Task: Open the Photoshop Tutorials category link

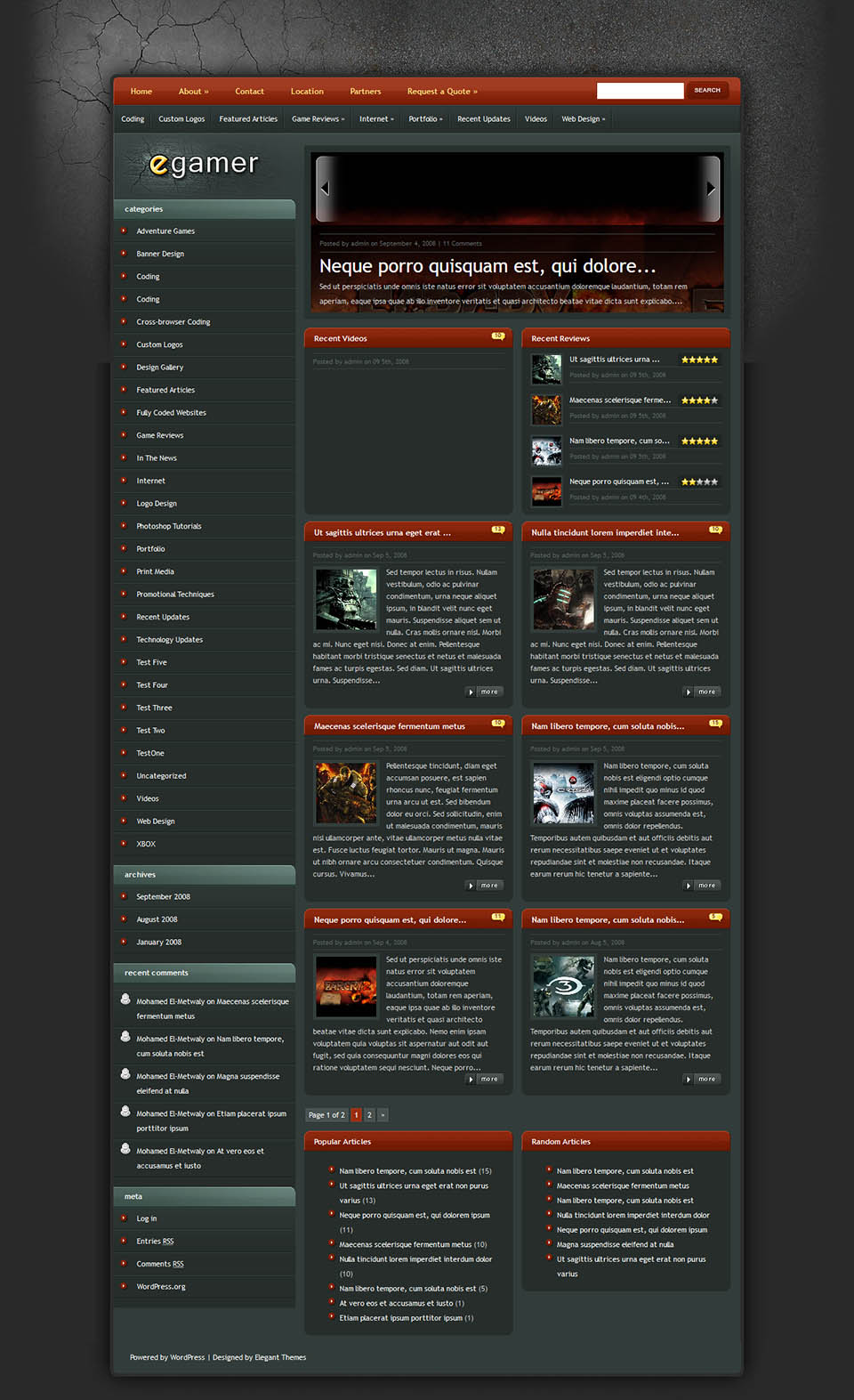Action: (169, 526)
